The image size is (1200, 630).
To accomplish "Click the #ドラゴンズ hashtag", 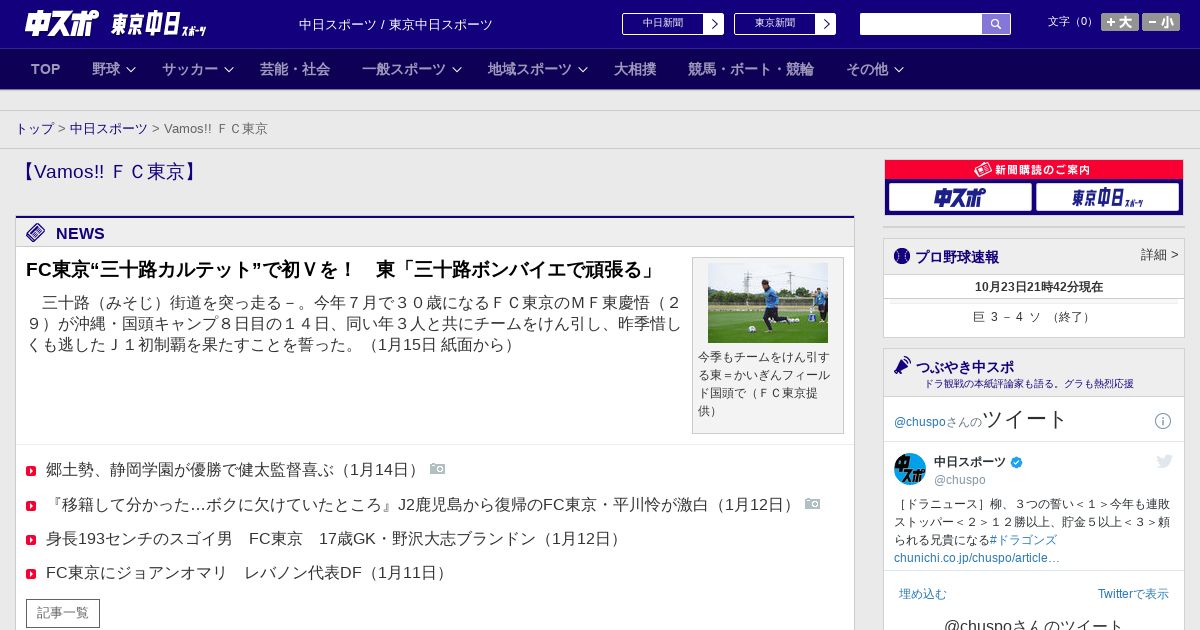I will tap(1023, 540).
